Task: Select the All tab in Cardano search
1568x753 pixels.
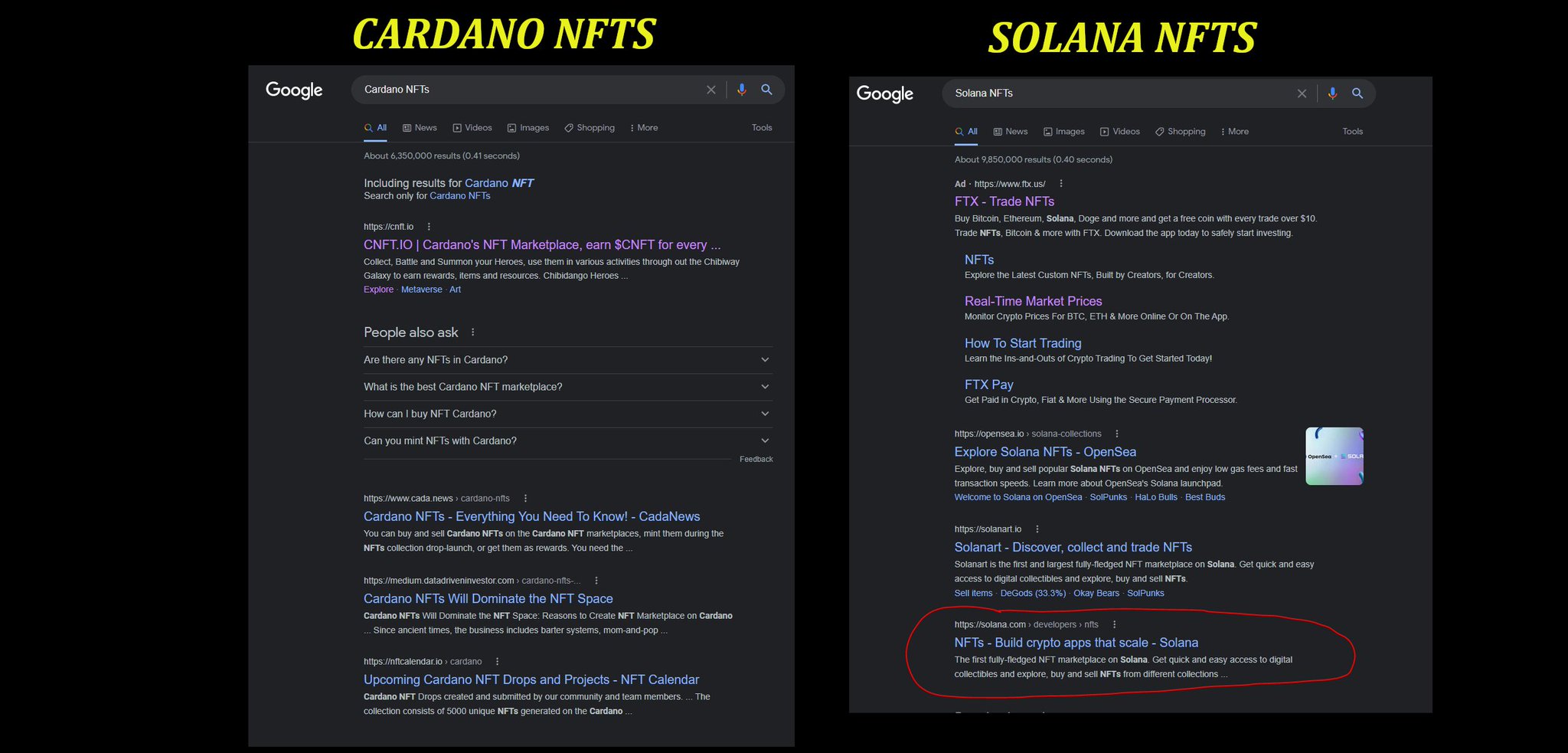Action: (375, 128)
